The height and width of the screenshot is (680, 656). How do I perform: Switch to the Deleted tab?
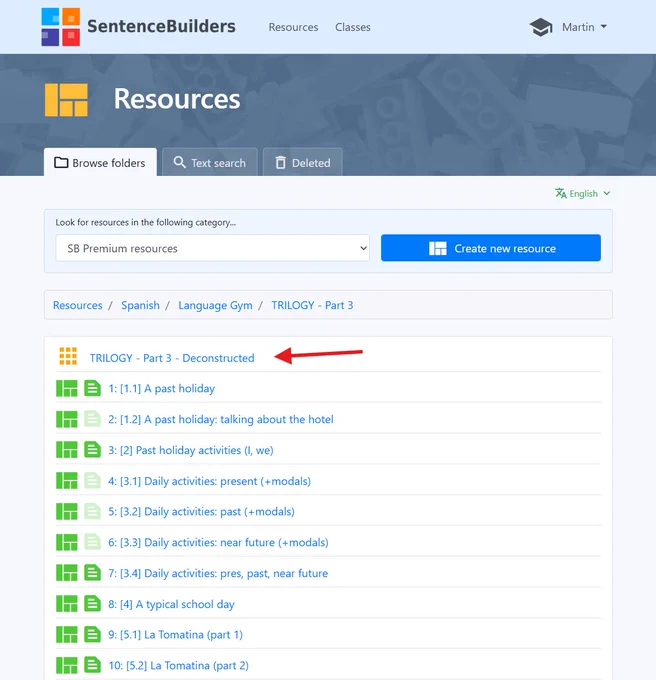(x=303, y=163)
